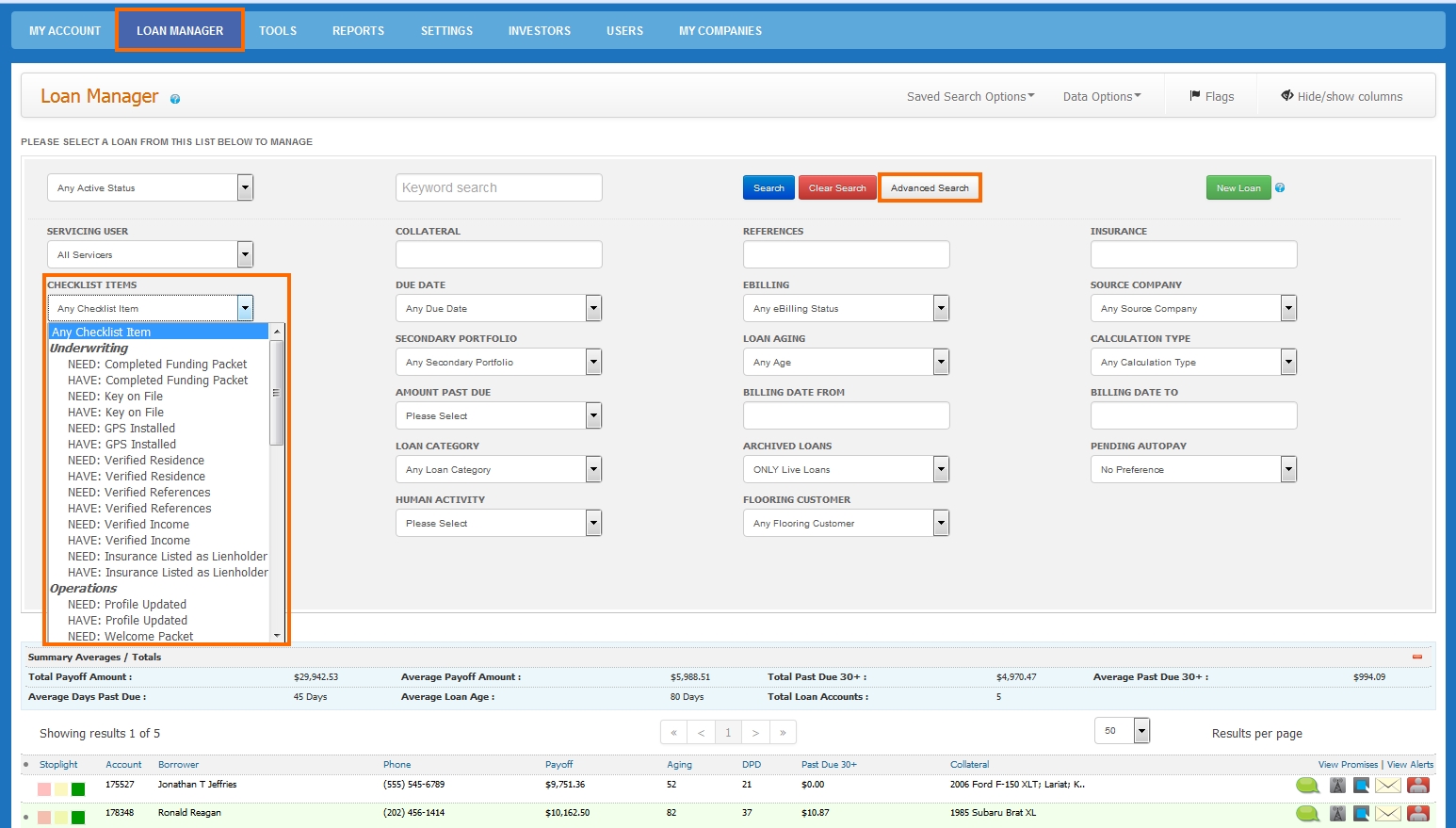Image resolution: width=1456 pixels, height=828 pixels.
Task: Select NEED: GPS Installed checklist item
Action: click(121, 428)
